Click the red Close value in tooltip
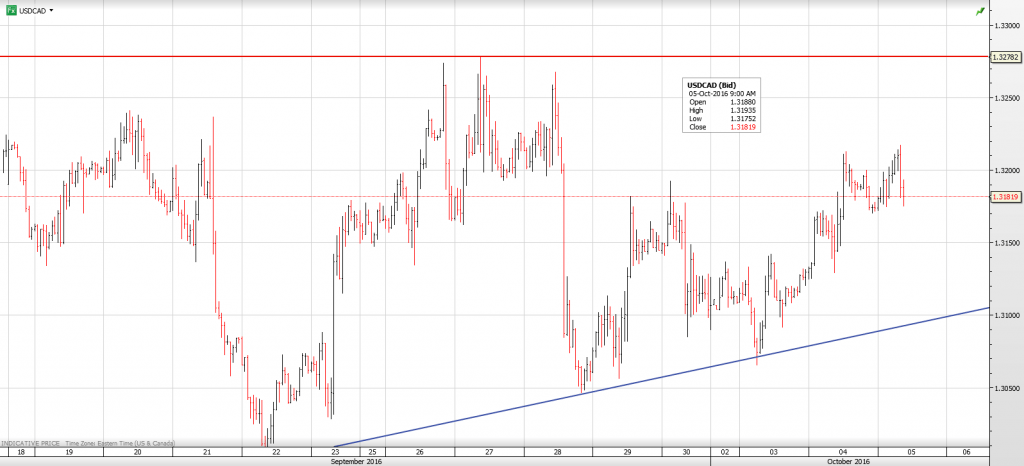Screen dimensions: 1024x466 (743, 127)
